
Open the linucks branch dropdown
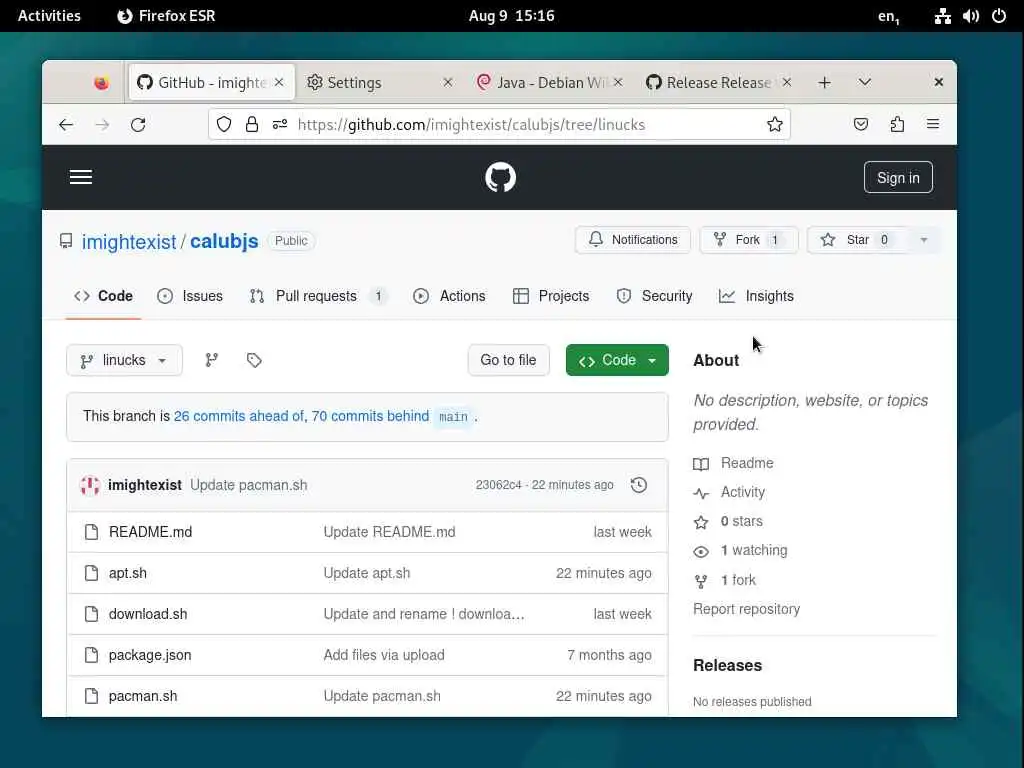click(124, 360)
